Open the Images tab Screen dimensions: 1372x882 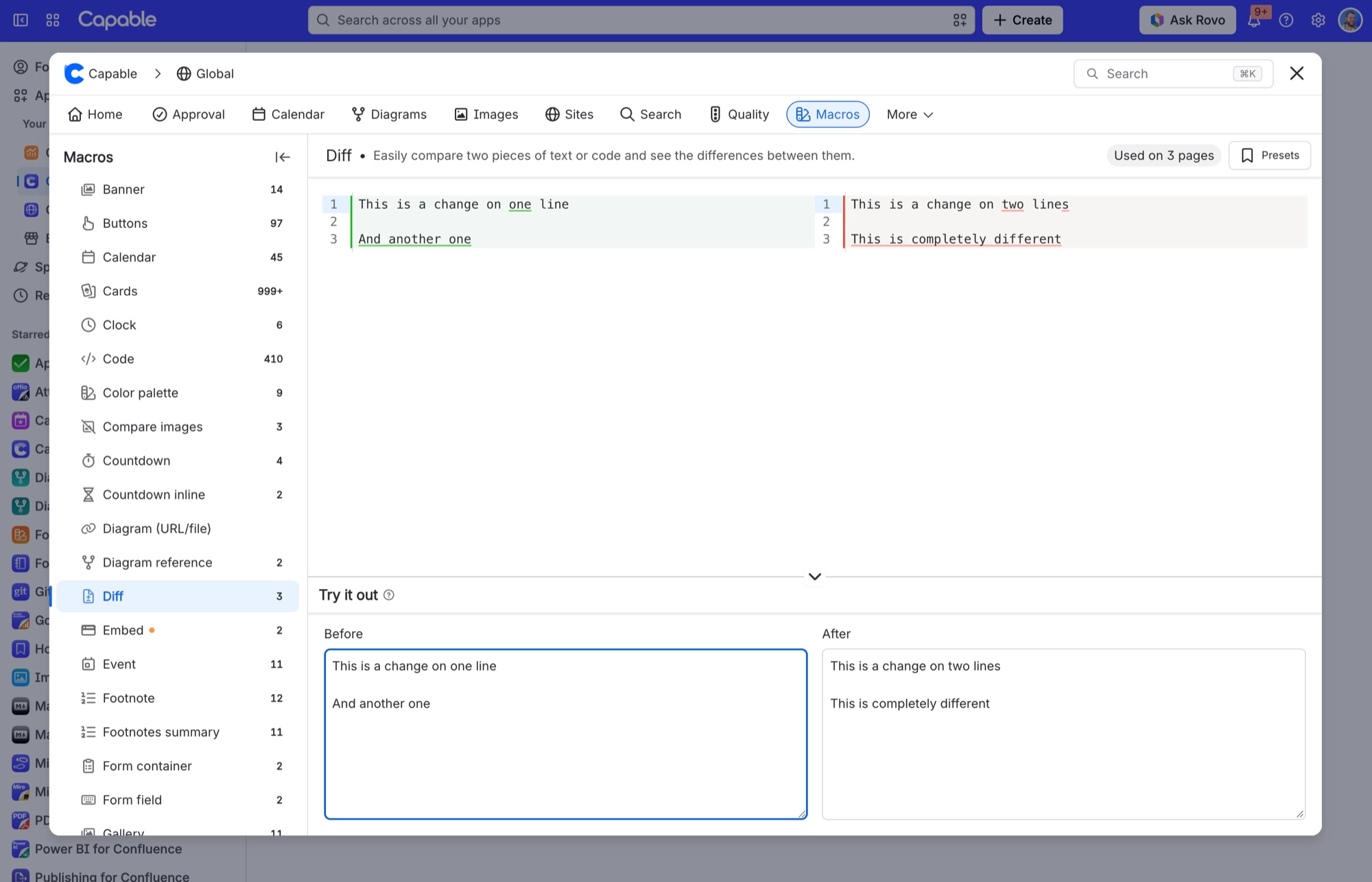pyautogui.click(x=486, y=115)
